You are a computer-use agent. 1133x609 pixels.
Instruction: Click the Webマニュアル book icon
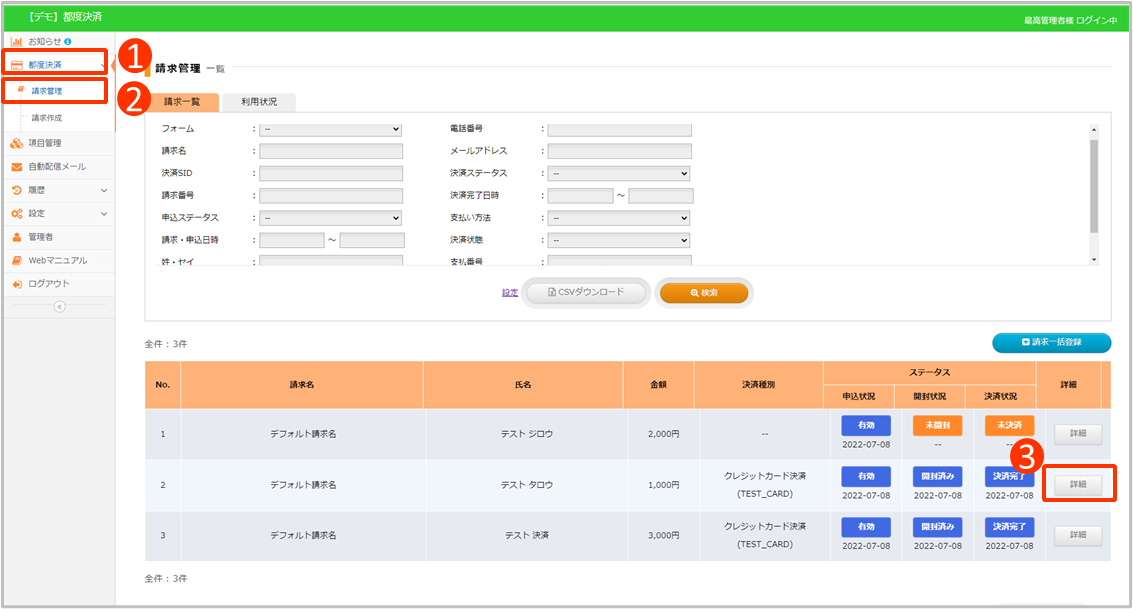17,260
